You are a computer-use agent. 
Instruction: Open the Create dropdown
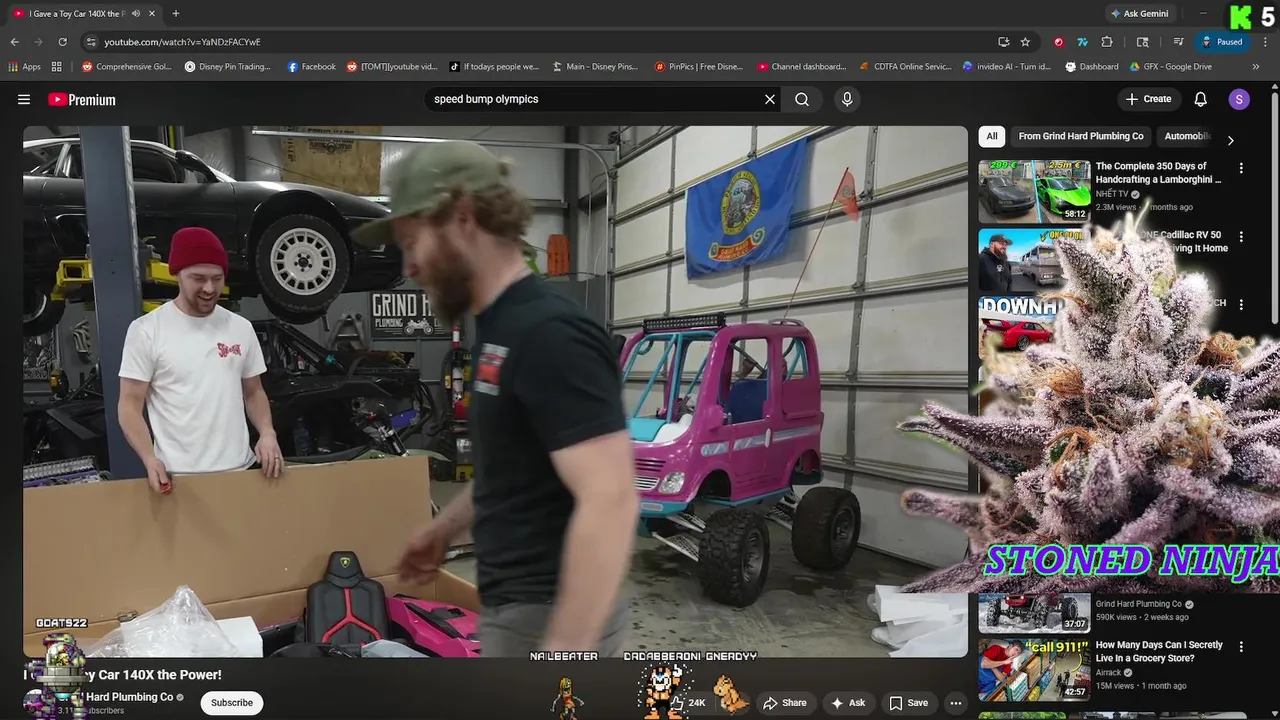point(1147,99)
